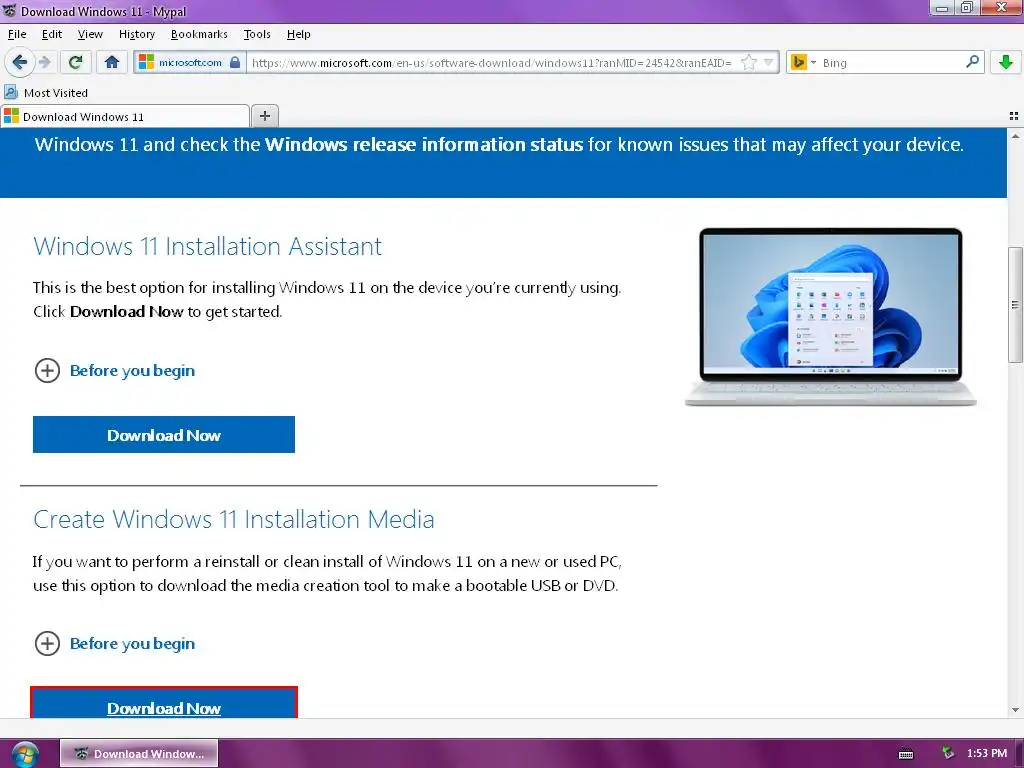1024x768 pixels.
Task: Open the Edit menu
Action: coord(52,34)
